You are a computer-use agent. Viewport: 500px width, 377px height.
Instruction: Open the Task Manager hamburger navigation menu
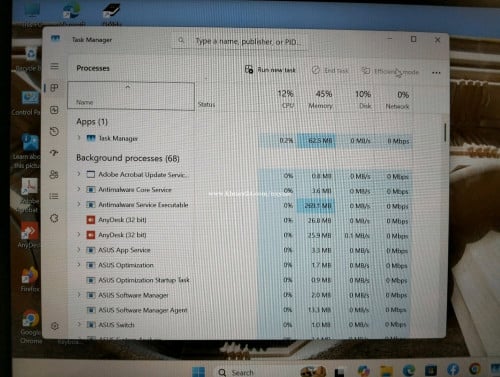(x=55, y=66)
